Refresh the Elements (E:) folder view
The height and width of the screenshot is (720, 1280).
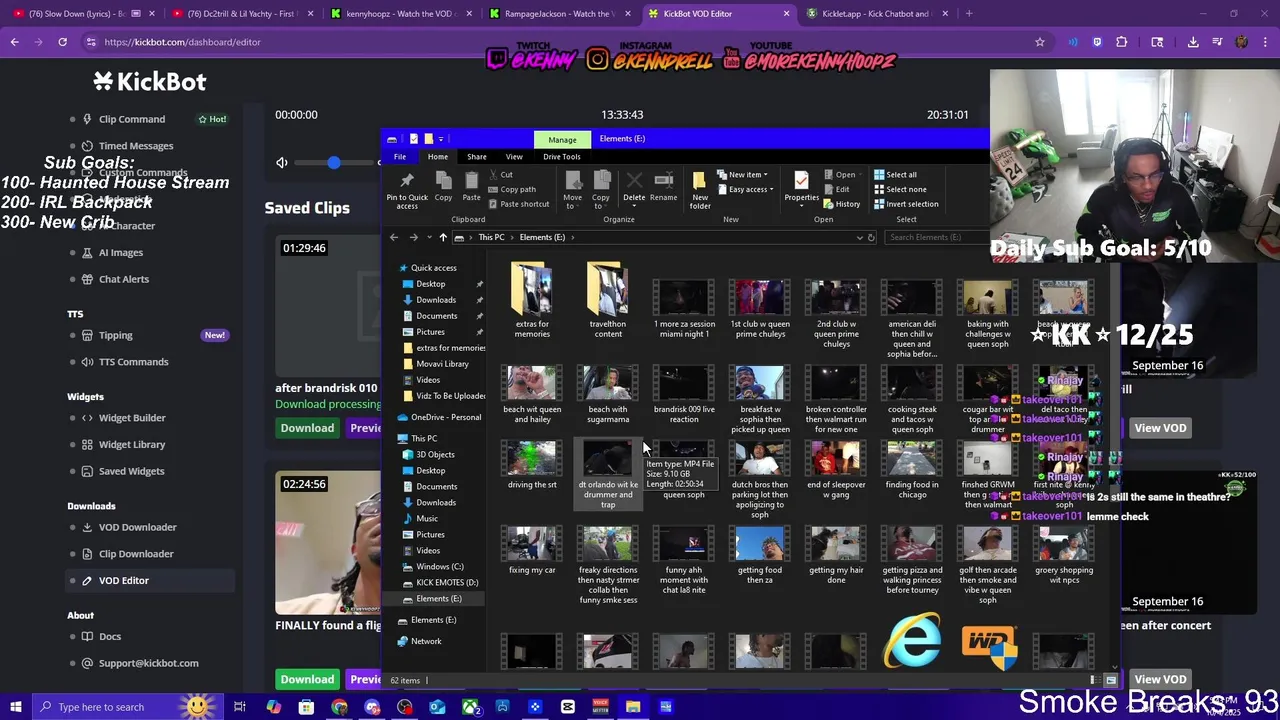point(871,237)
